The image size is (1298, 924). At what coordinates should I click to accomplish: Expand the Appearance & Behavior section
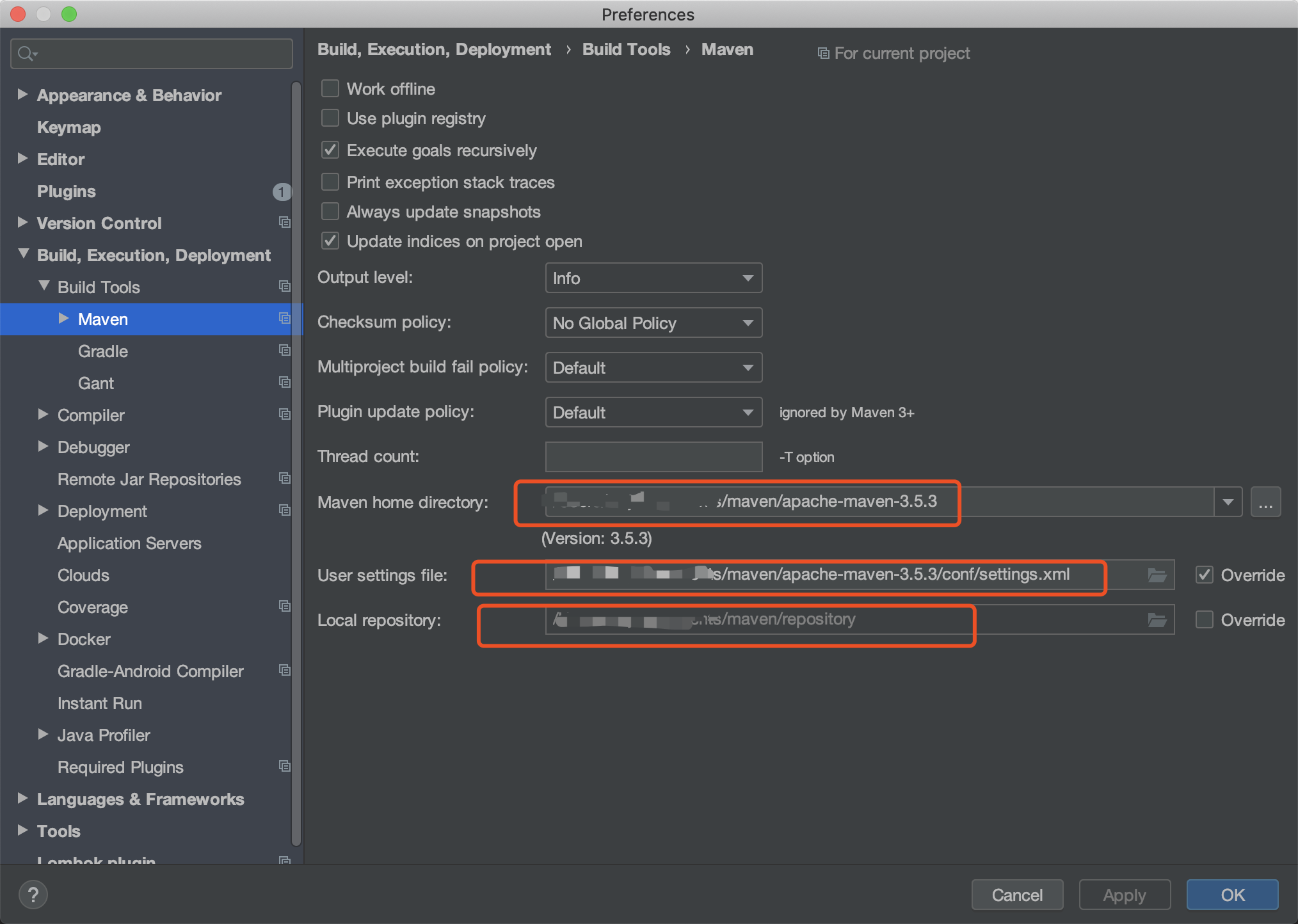23,95
